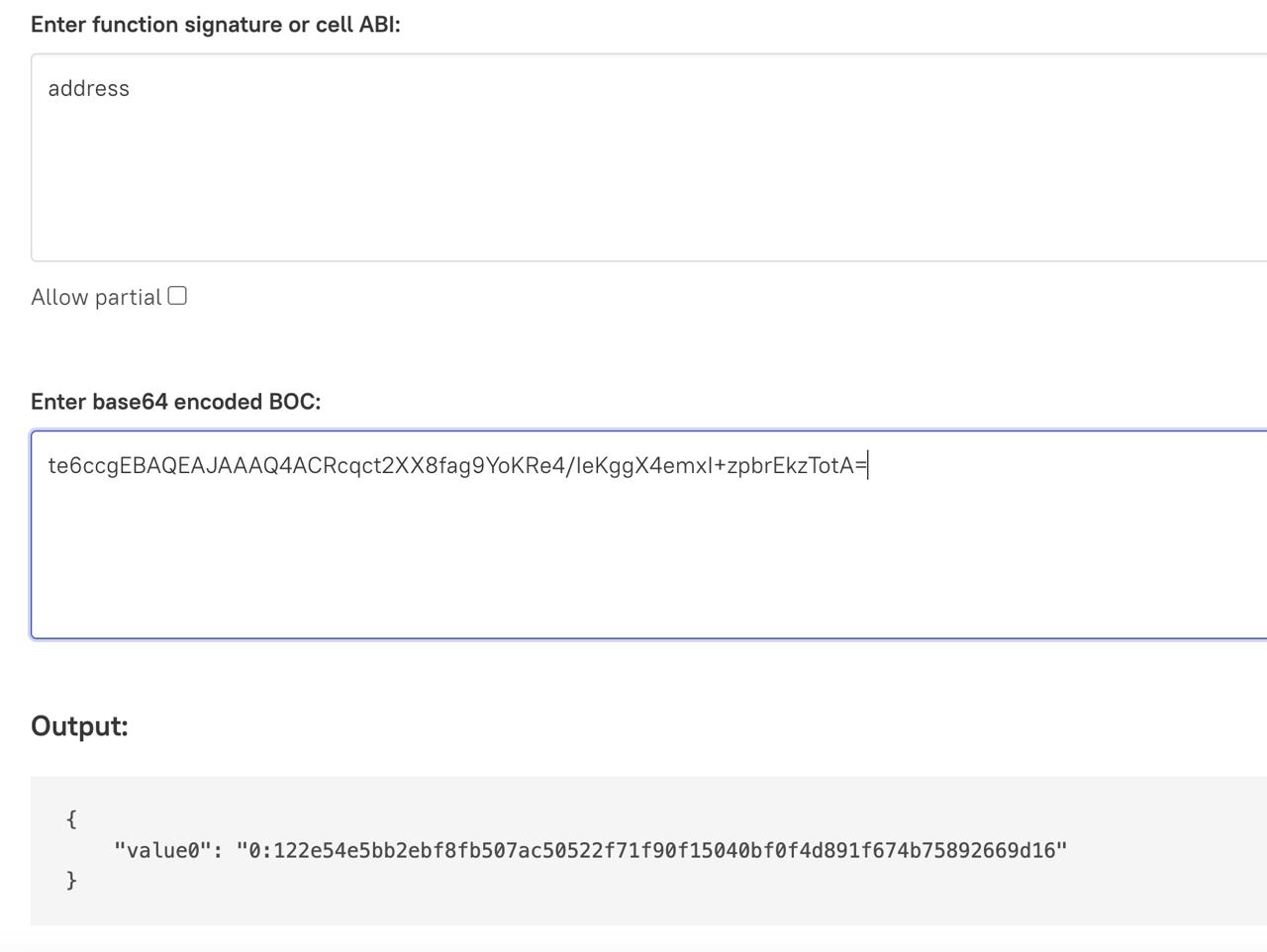Click the opening curly brace in output
Screen dimensions: 1267x952
71,819
